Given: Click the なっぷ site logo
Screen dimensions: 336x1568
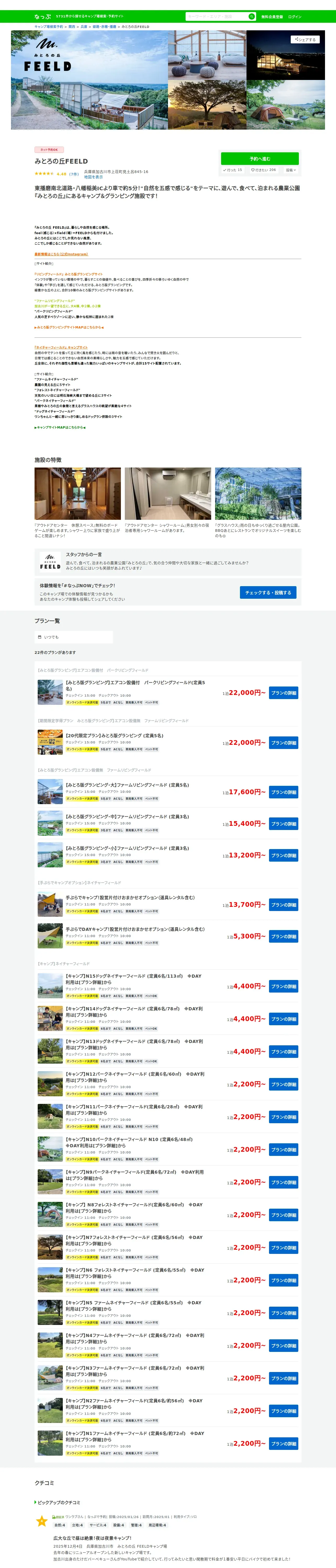Looking at the screenshot, I should coord(43,16).
